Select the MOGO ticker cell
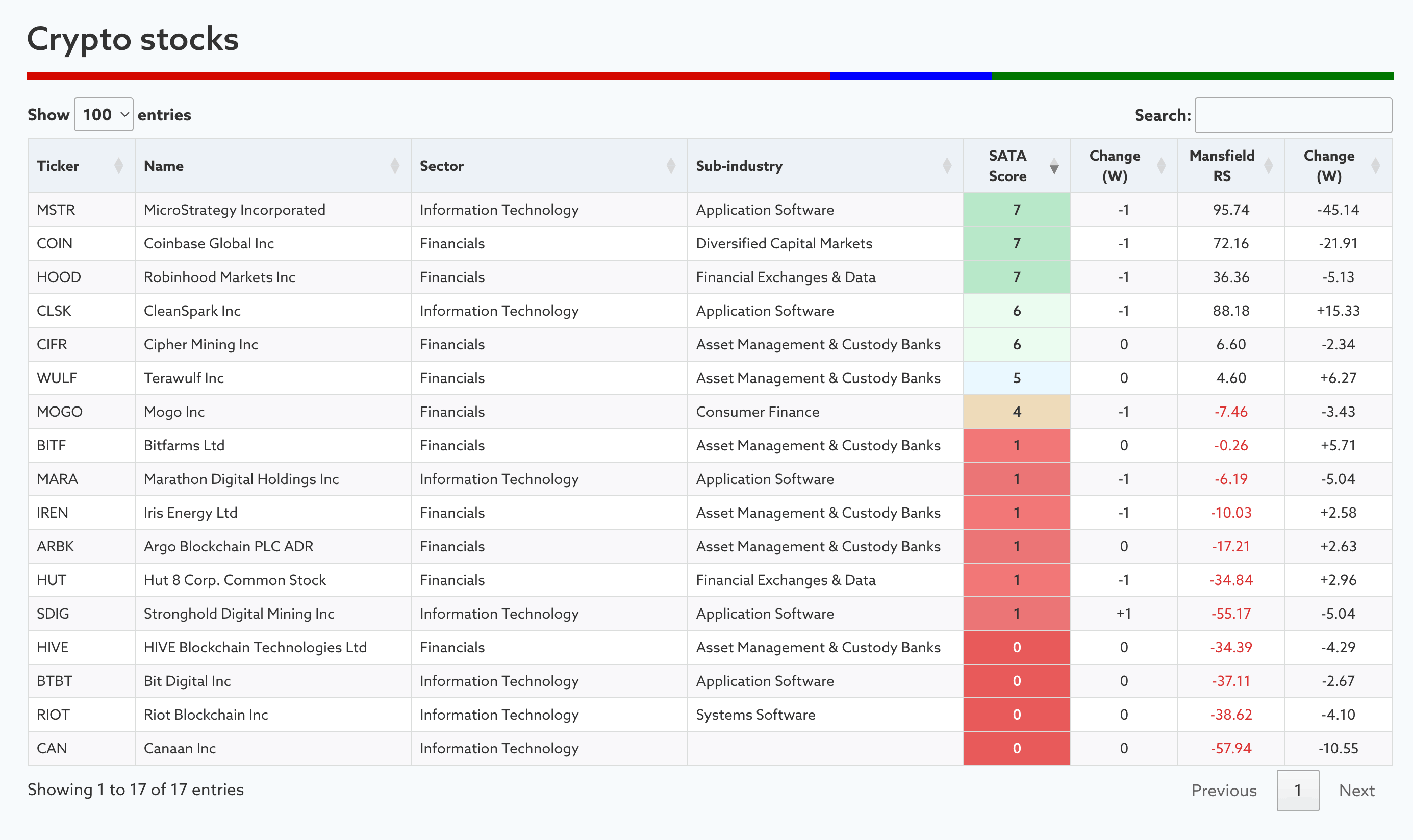 pos(81,412)
